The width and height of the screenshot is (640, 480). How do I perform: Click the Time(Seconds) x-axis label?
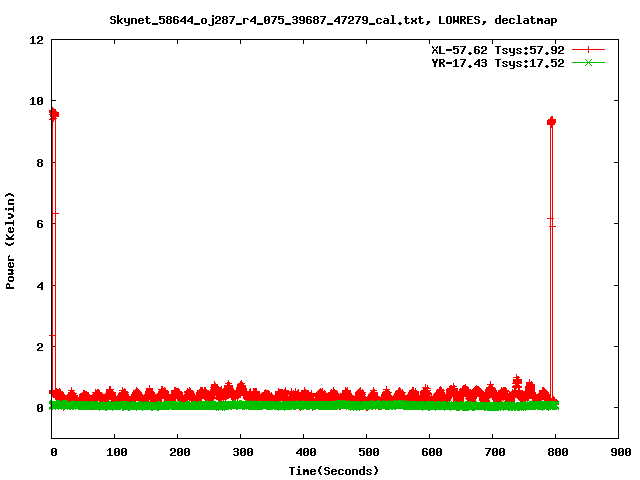(x=334, y=471)
